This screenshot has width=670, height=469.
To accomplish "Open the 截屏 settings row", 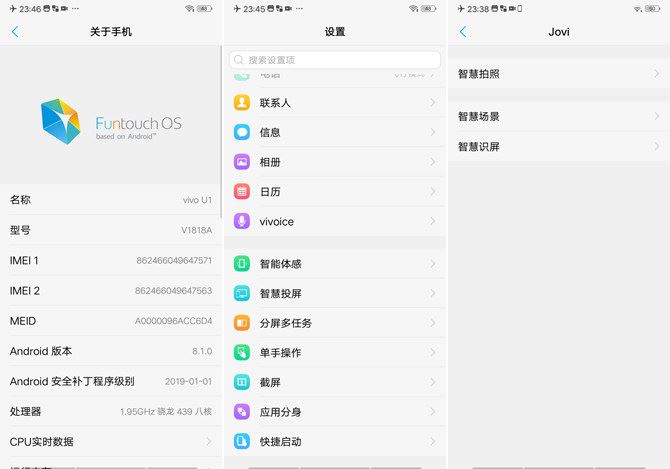I will pyautogui.click(x=335, y=382).
